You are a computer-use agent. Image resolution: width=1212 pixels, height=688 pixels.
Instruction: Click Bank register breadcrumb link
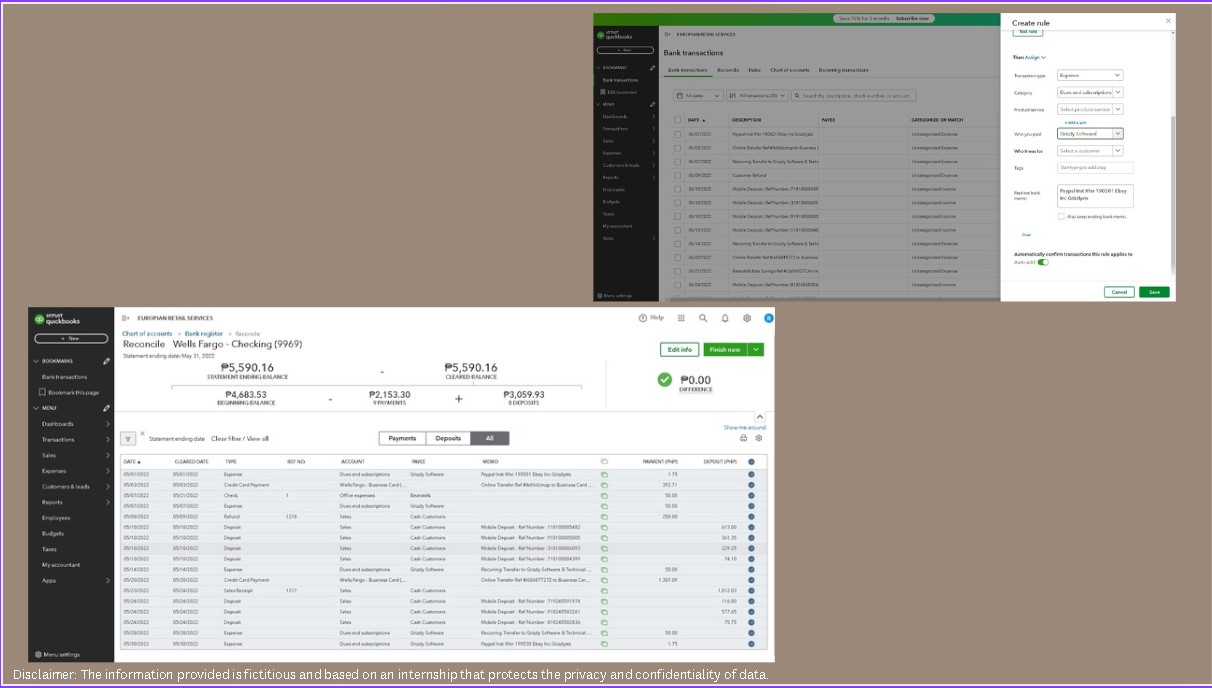[x=204, y=333]
